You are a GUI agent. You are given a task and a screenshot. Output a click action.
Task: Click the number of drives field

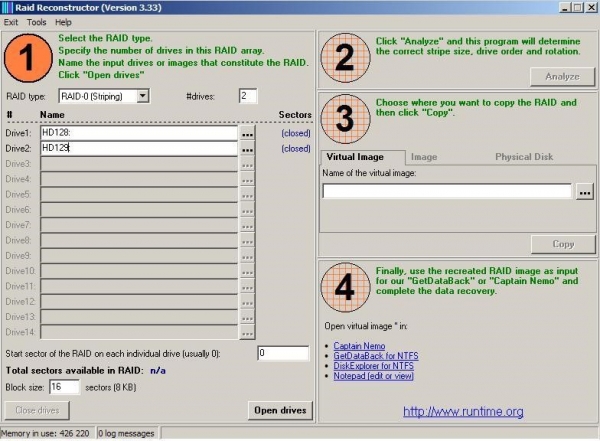(x=247, y=96)
